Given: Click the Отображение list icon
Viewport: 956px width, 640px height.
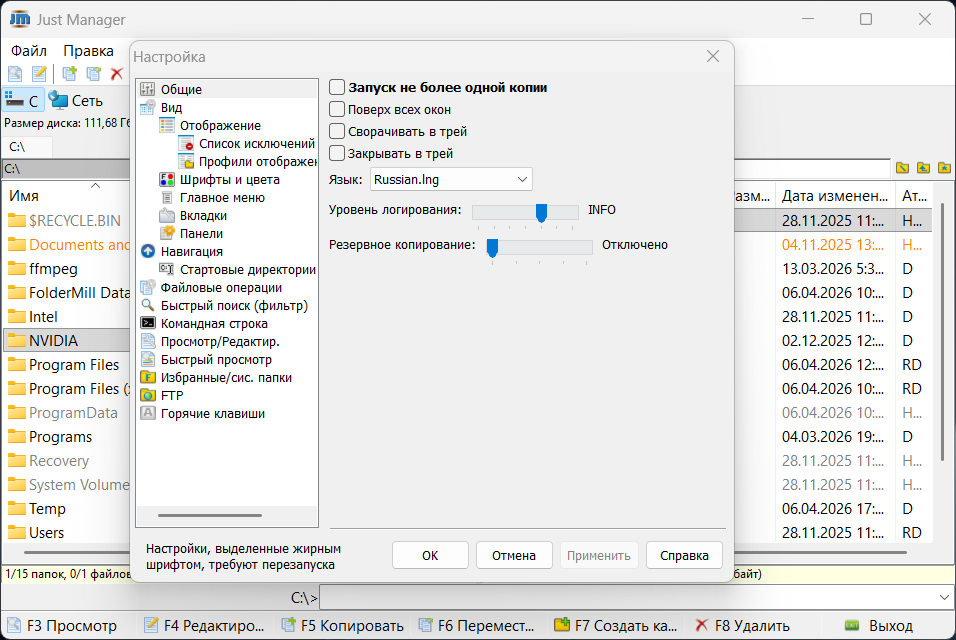Looking at the screenshot, I should (x=166, y=126).
